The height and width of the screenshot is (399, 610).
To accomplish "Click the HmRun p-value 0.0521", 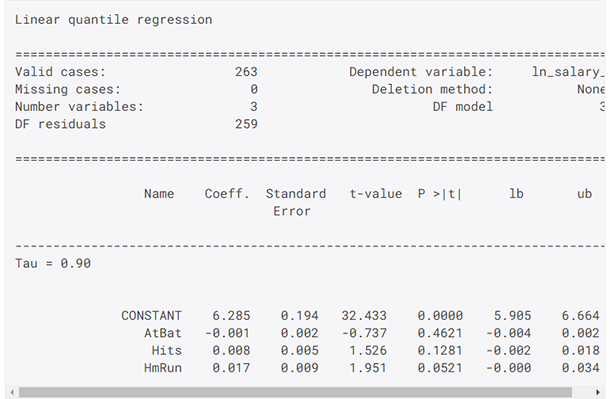I will (440, 368).
